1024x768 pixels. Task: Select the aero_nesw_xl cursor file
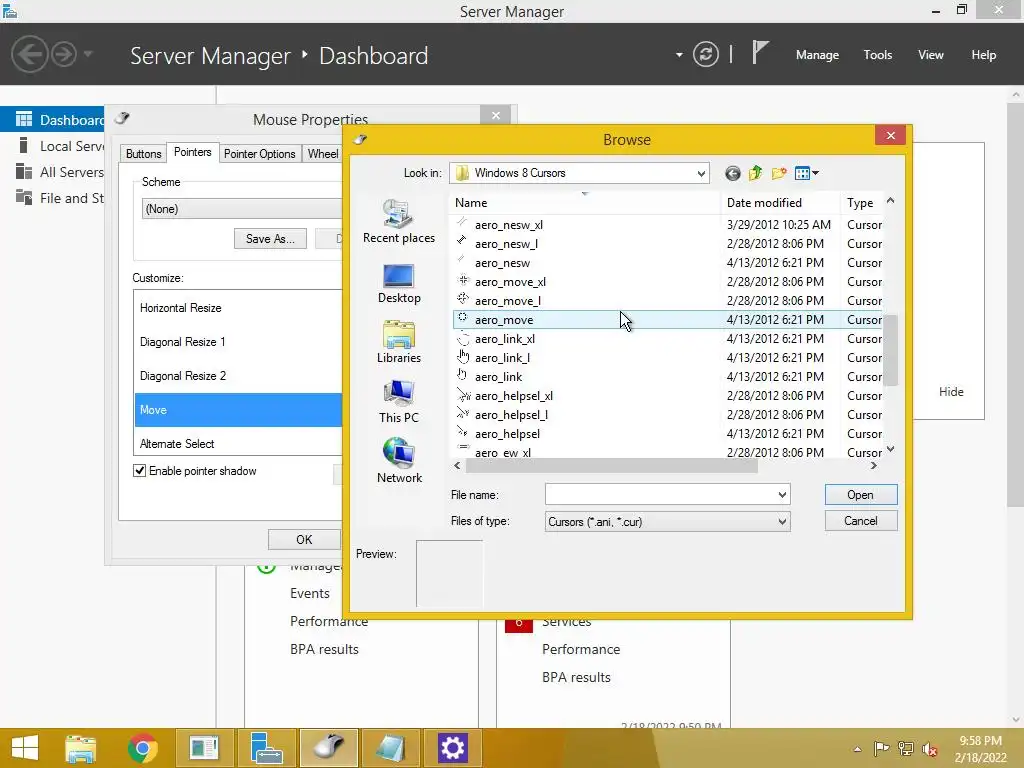(x=667, y=225)
